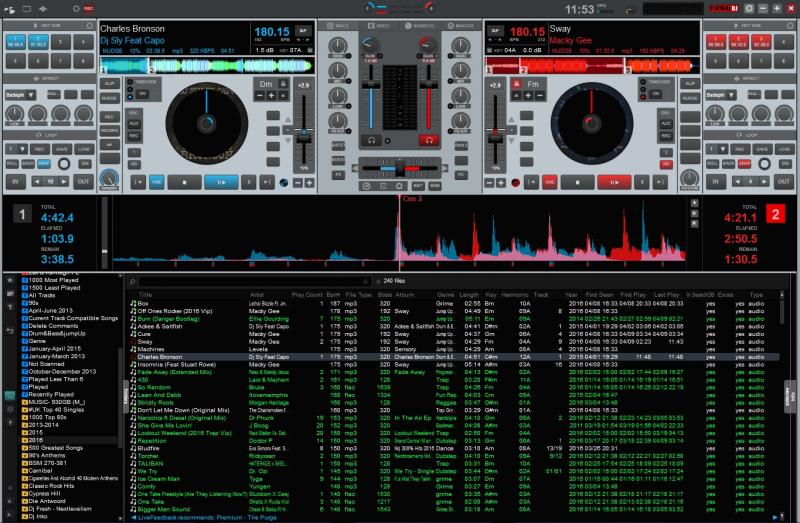Play/pause deck 2 with red play button
The image size is (800, 523).
click(614, 182)
